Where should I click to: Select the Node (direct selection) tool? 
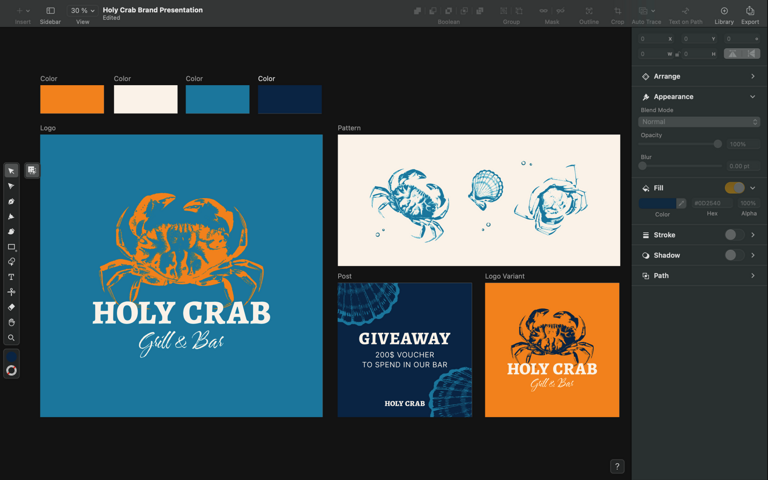tap(11, 186)
